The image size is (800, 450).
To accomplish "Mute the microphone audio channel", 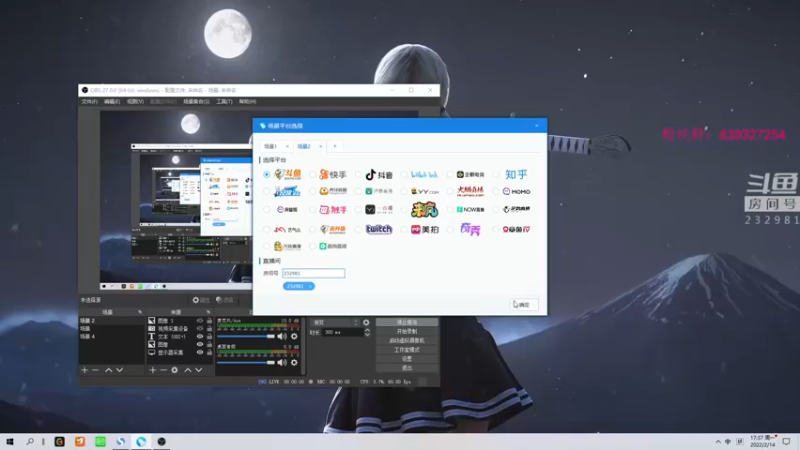I will tap(282, 336).
